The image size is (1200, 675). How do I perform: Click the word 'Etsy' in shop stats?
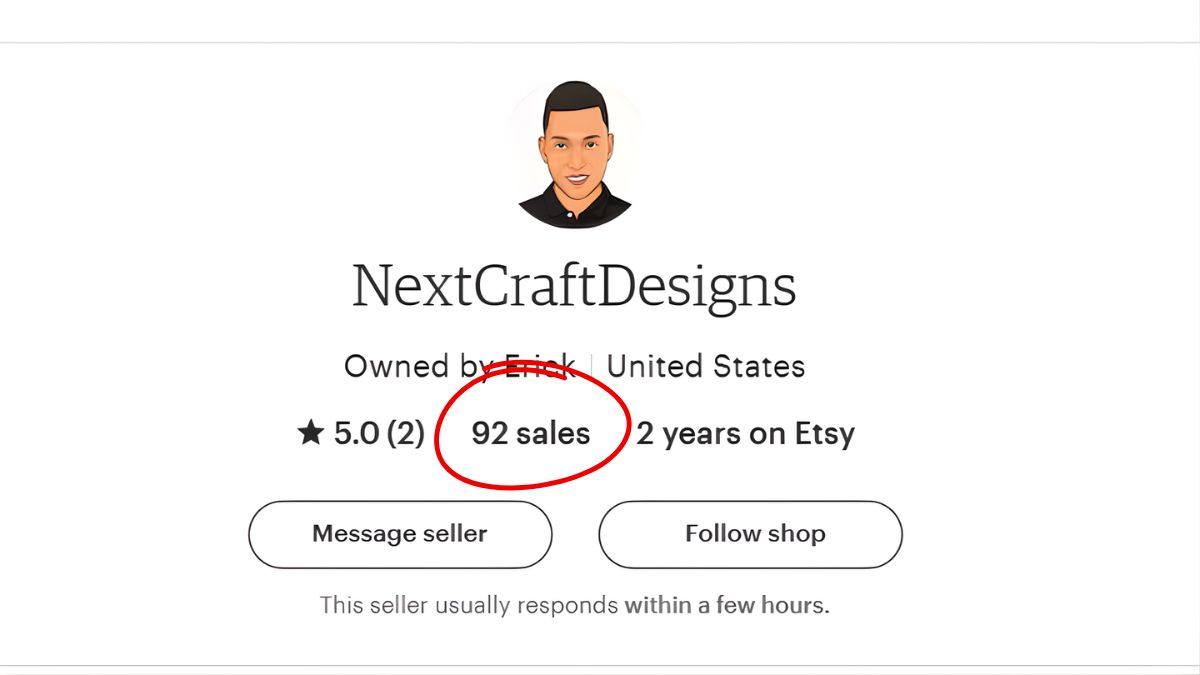(x=825, y=434)
